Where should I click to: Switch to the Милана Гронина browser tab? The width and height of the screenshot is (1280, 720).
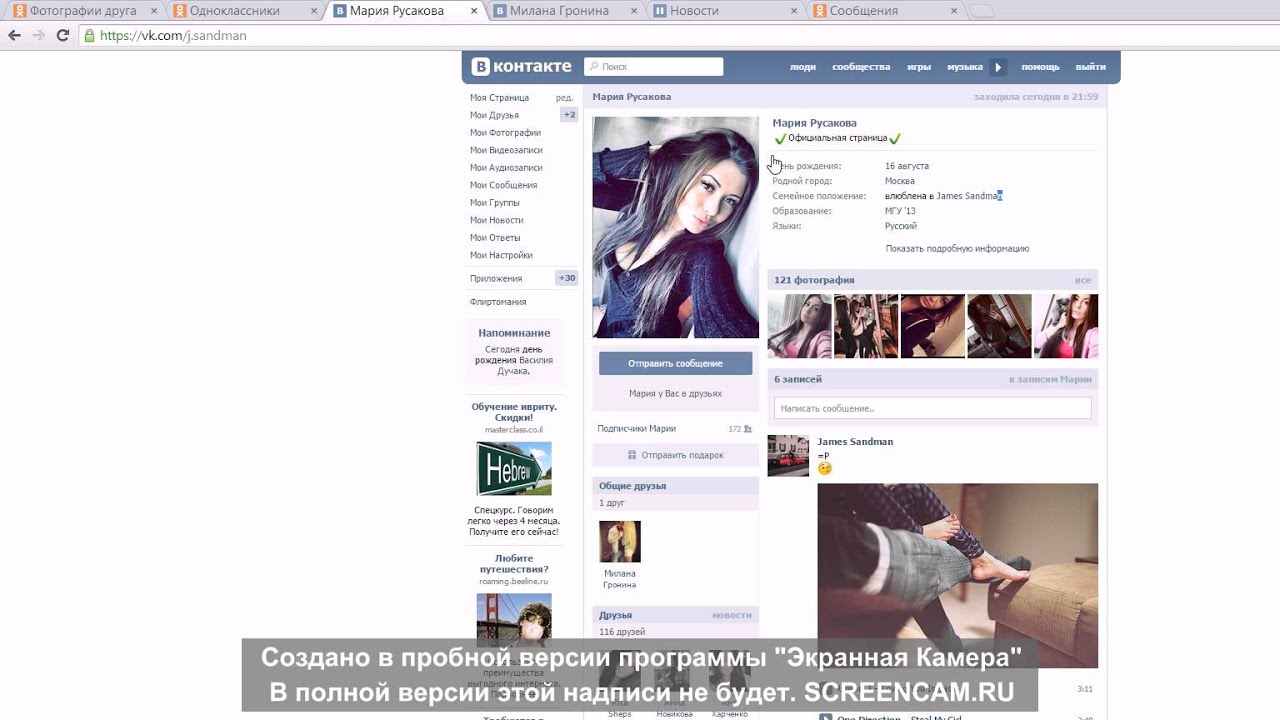pyautogui.click(x=560, y=11)
